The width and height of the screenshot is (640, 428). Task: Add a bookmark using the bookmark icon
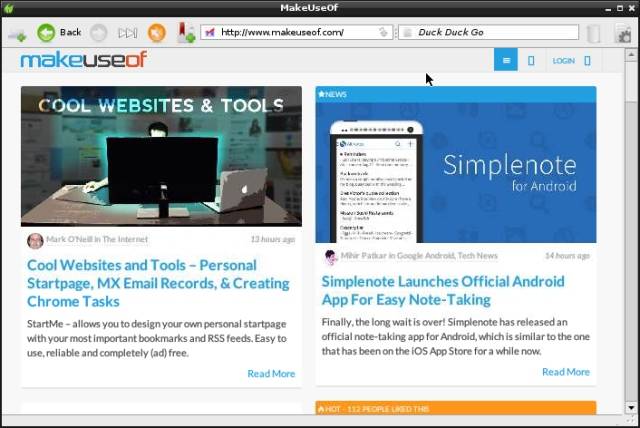[185, 33]
